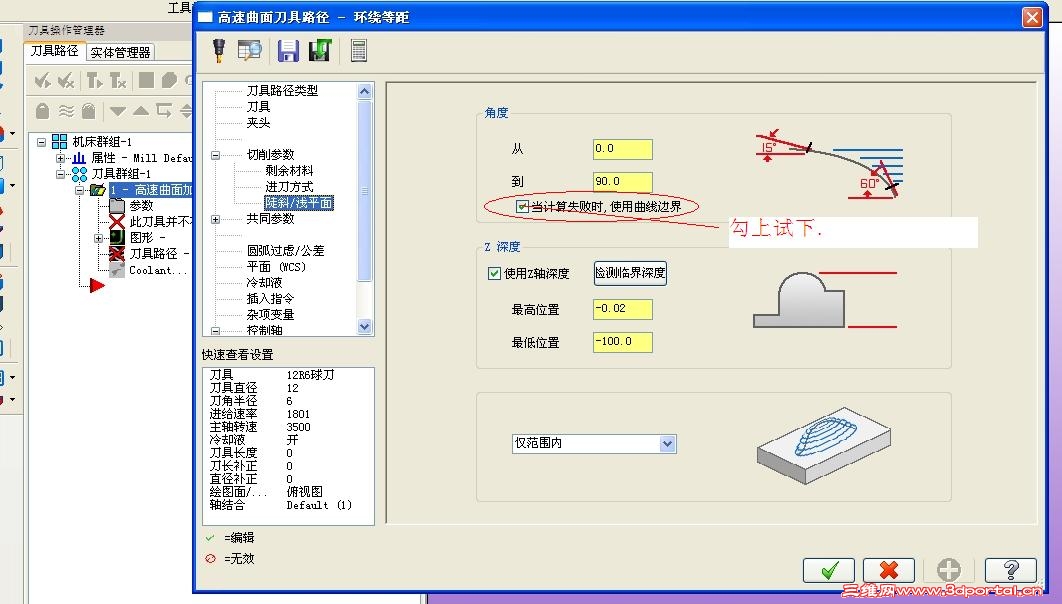Click the Coolant icon in operations tree

click(117, 269)
